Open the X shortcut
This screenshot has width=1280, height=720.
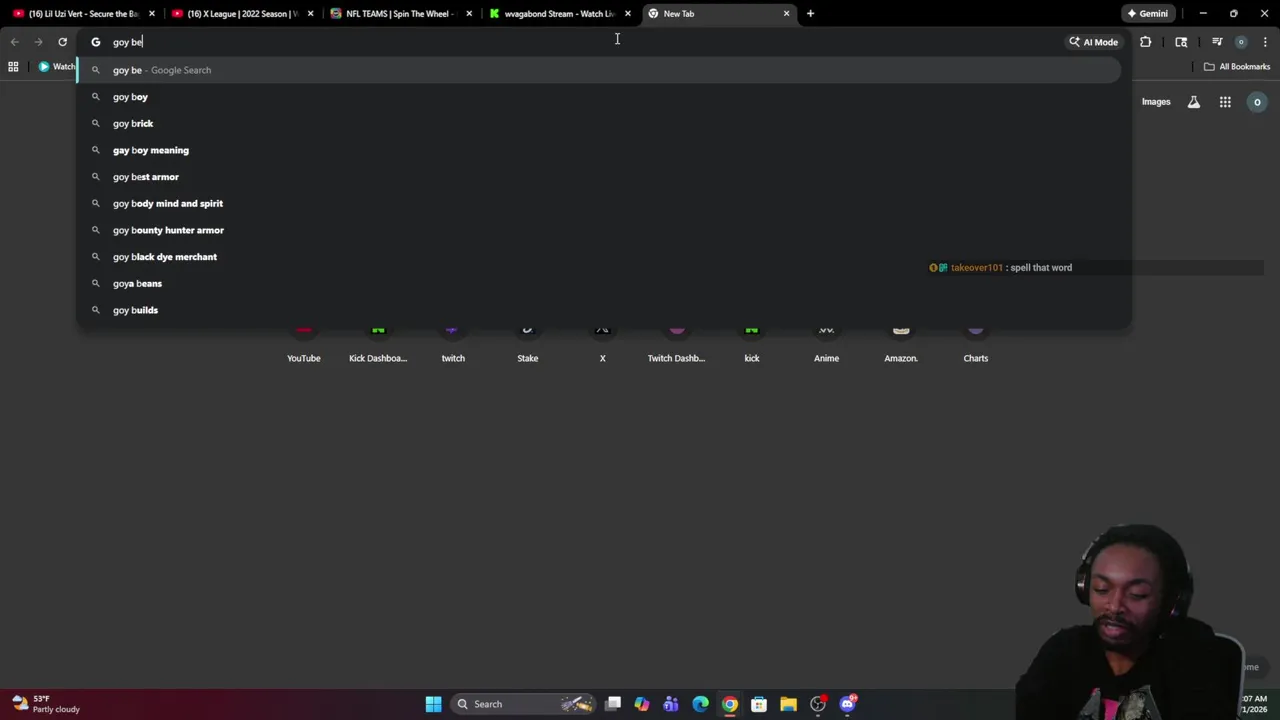[602, 344]
